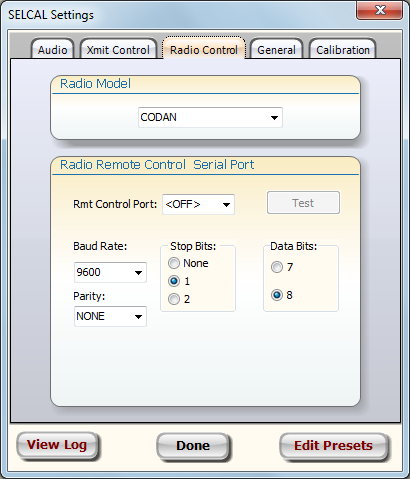Close the SELCAL Settings window
Screen dimensions: 410x479
[x=380, y=10]
